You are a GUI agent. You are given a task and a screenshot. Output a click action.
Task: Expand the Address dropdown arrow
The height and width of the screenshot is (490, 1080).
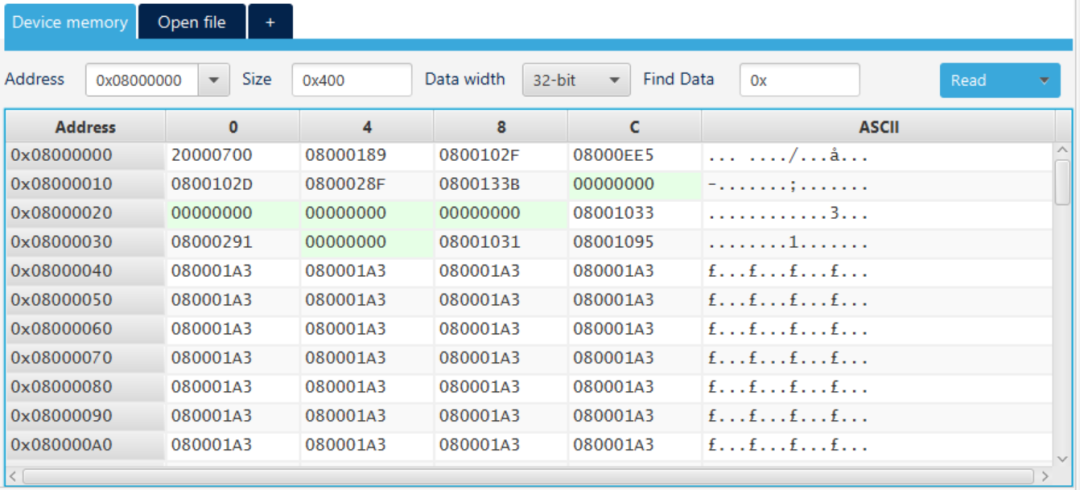[213, 81]
